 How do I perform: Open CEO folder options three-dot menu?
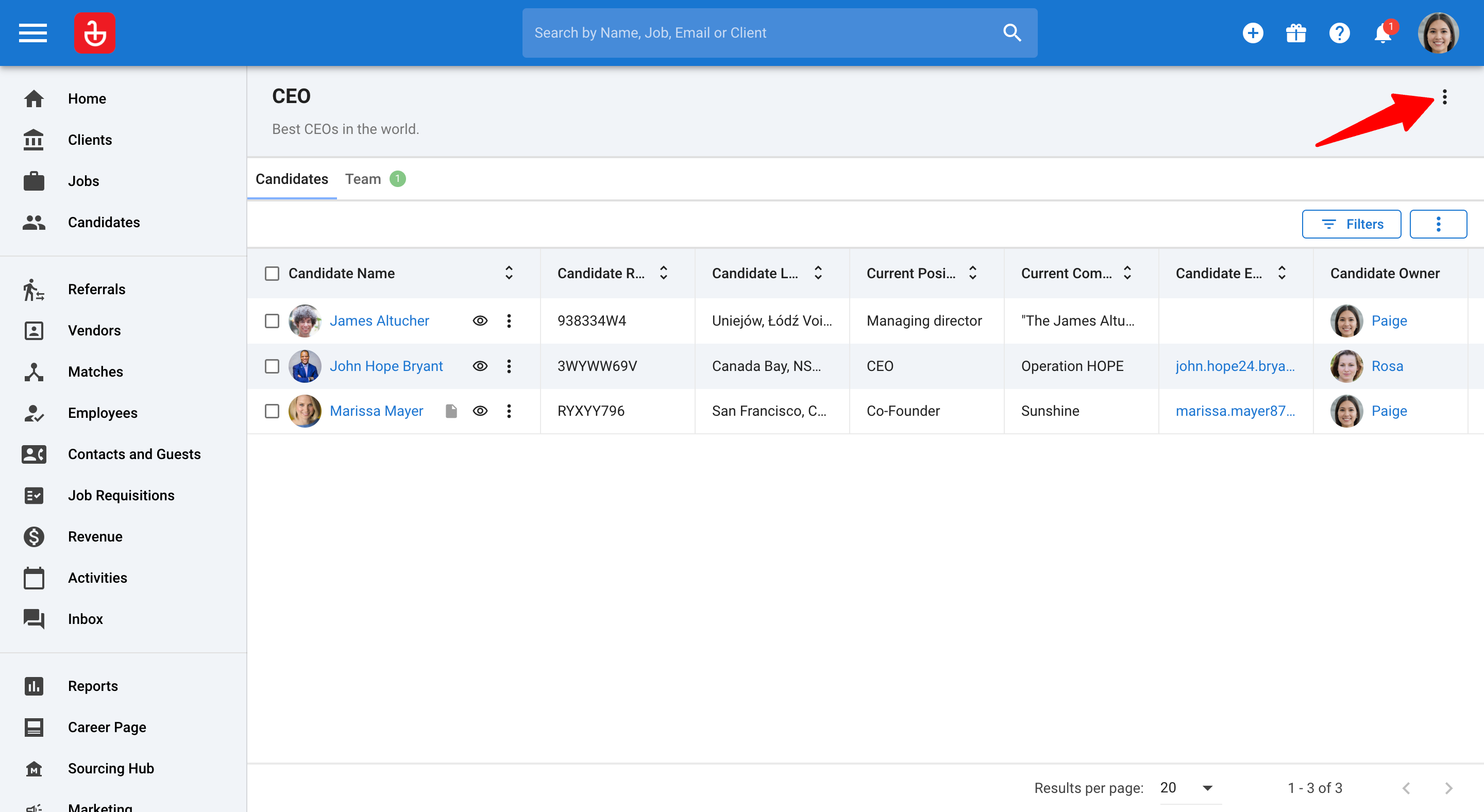click(1444, 97)
